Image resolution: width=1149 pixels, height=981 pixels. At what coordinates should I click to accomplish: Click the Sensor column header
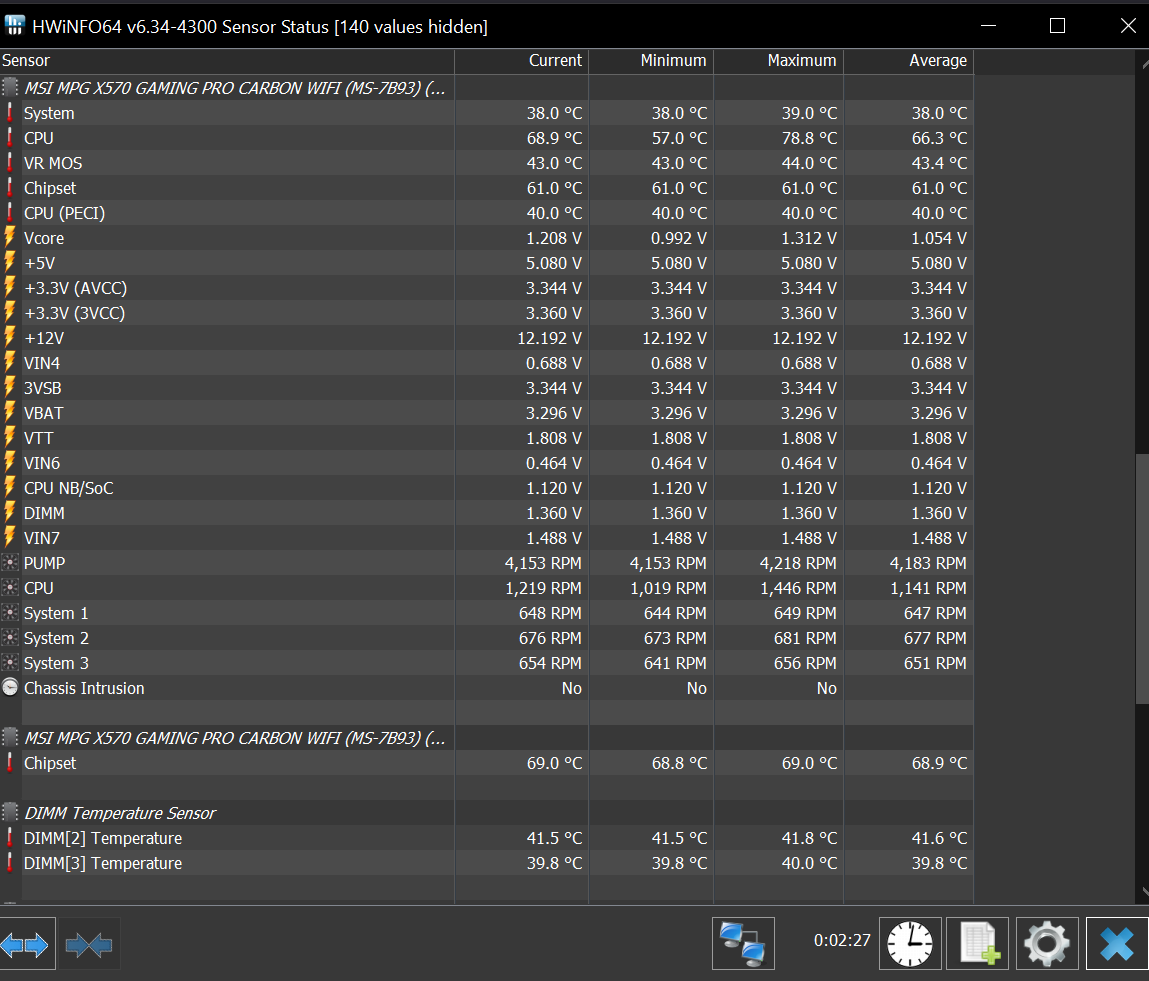coord(227,61)
